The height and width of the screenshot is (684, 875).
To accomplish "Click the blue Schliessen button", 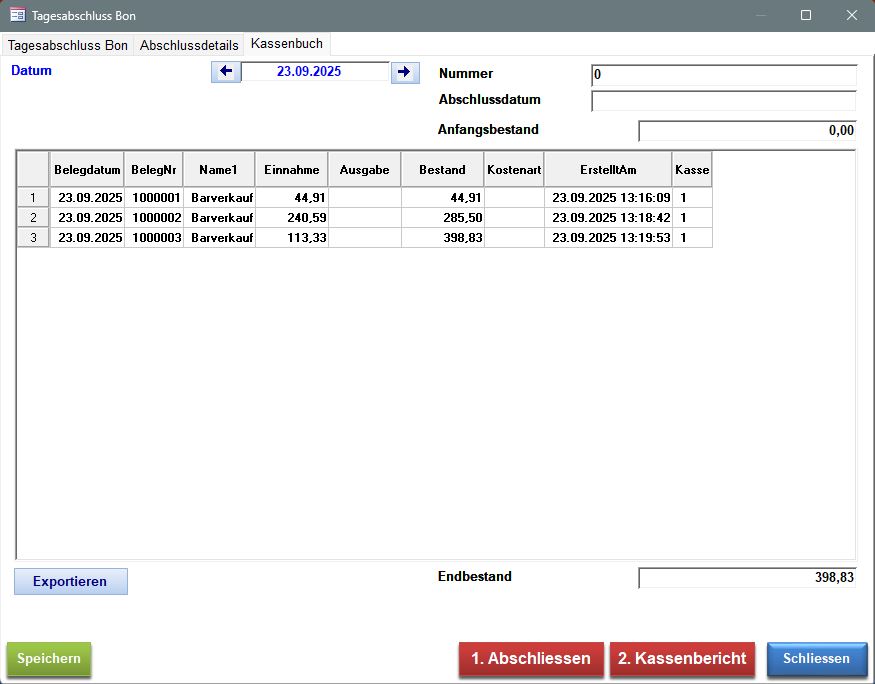I will (816, 659).
